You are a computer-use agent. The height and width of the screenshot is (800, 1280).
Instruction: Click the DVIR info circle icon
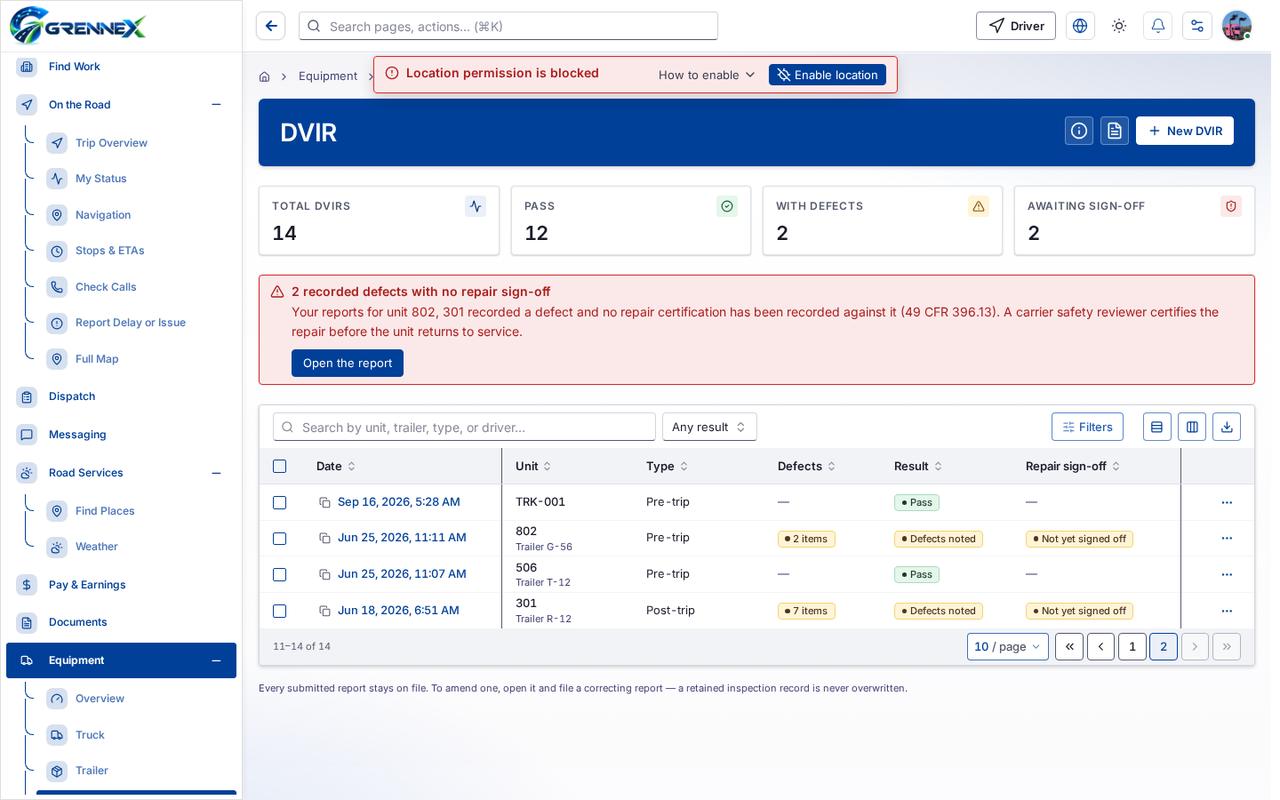[1079, 131]
